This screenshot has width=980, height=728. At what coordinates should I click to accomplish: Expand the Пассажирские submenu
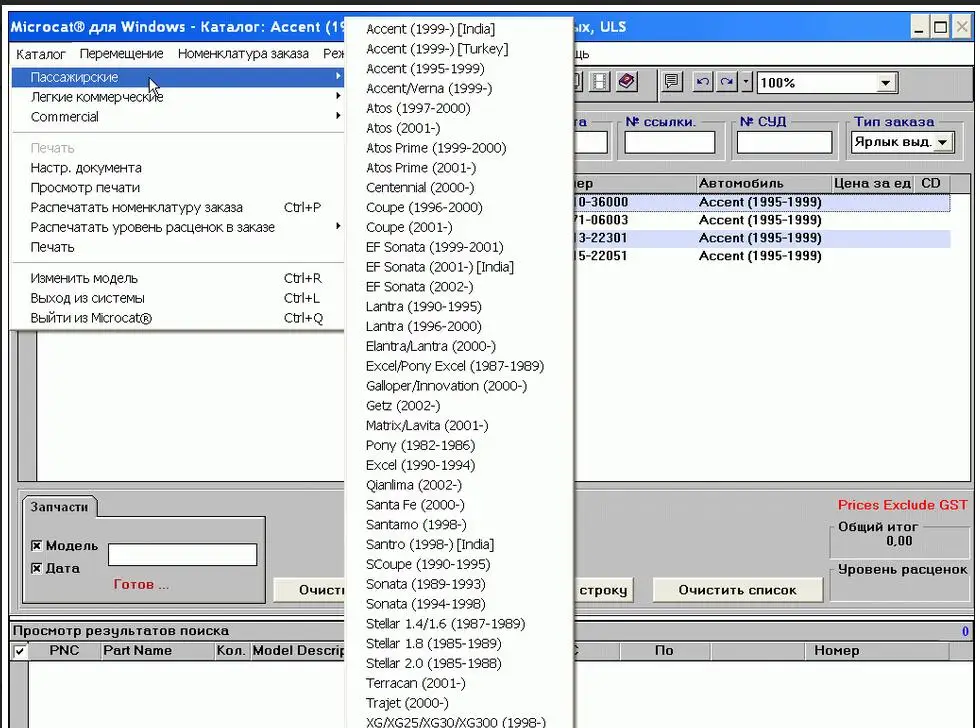(178, 77)
